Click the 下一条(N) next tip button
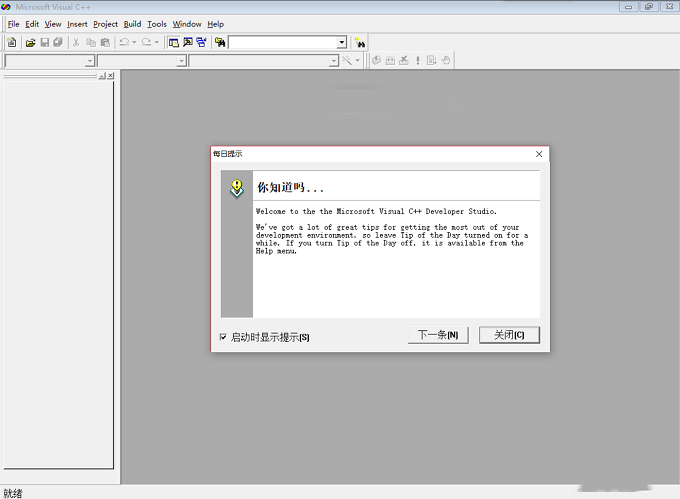The image size is (680, 499). tap(438, 335)
